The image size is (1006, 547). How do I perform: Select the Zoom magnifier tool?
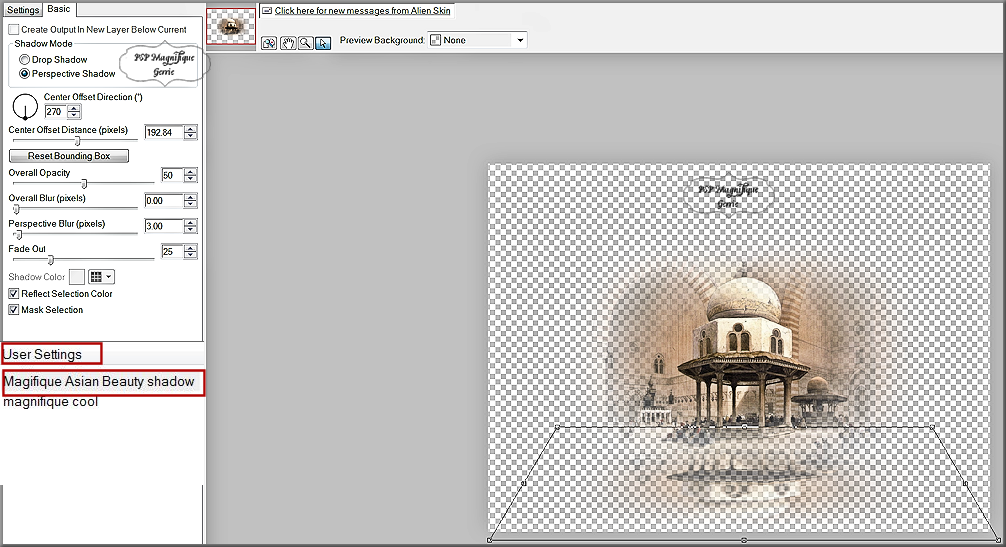click(x=305, y=42)
